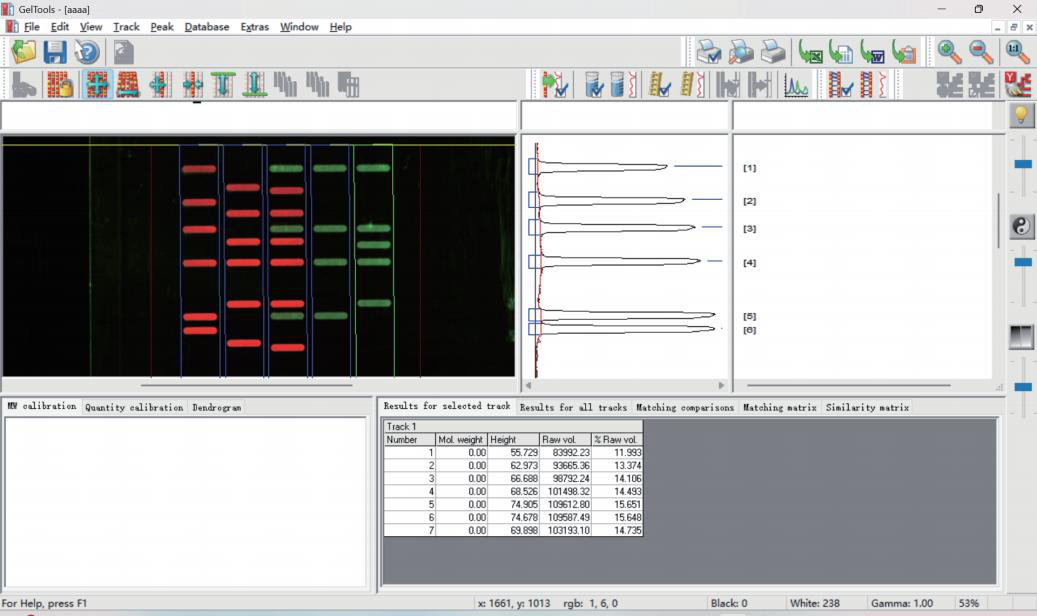The image size is (1037, 616).
Task: Open the Extras menu
Action: click(x=255, y=27)
